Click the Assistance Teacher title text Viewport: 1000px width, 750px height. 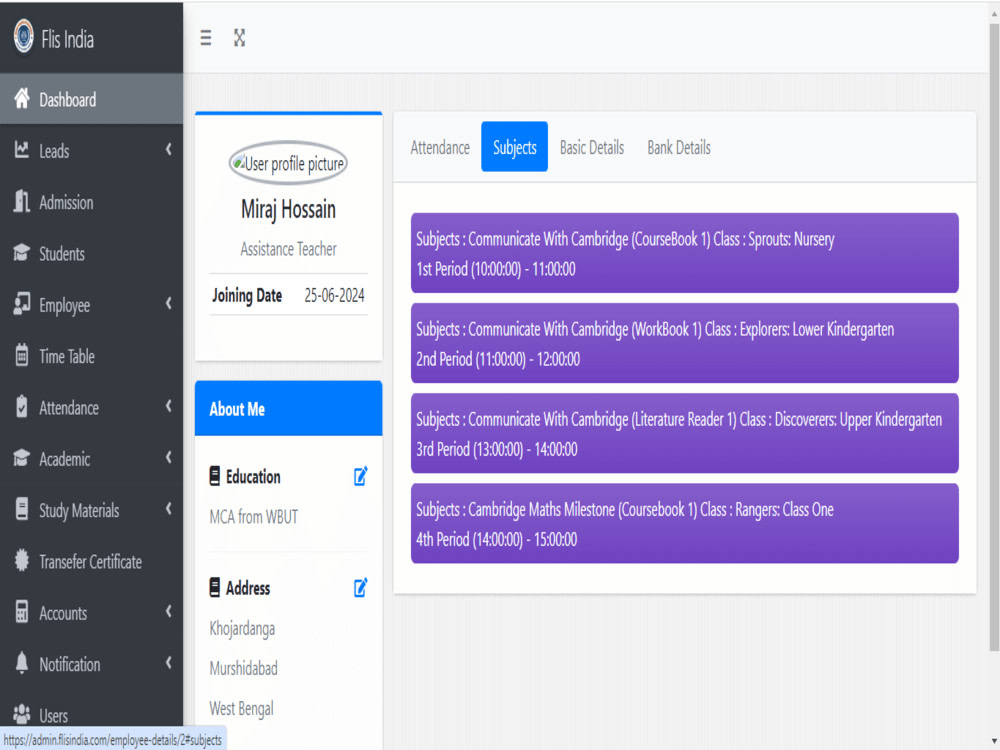coord(288,249)
